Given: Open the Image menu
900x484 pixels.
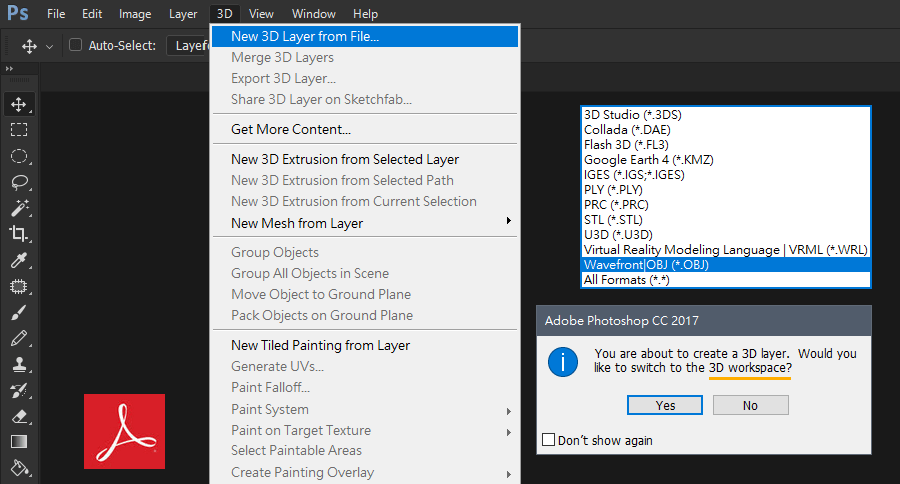Looking at the screenshot, I should click(135, 14).
